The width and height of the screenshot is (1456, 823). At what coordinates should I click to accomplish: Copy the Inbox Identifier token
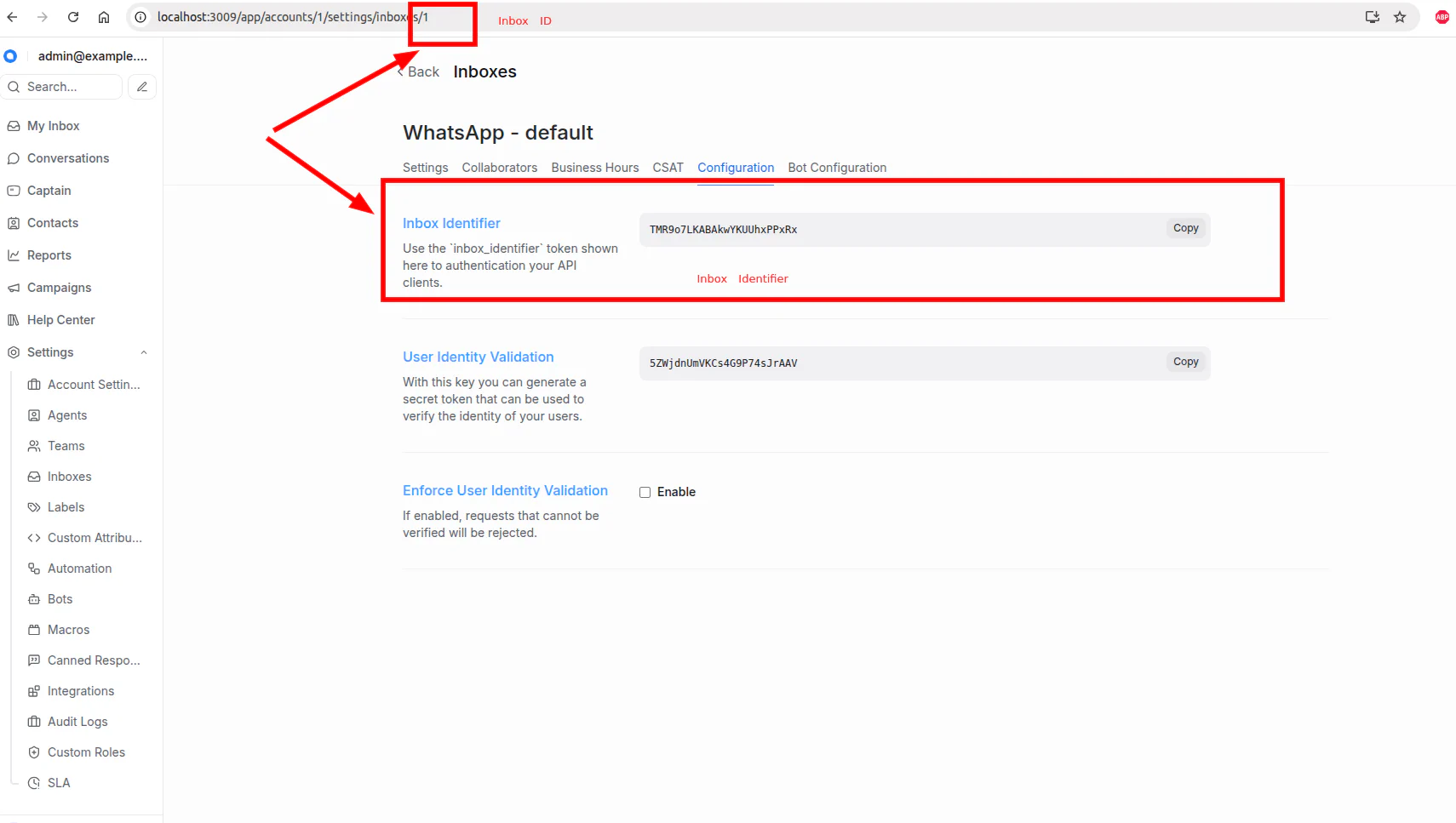1185,228
